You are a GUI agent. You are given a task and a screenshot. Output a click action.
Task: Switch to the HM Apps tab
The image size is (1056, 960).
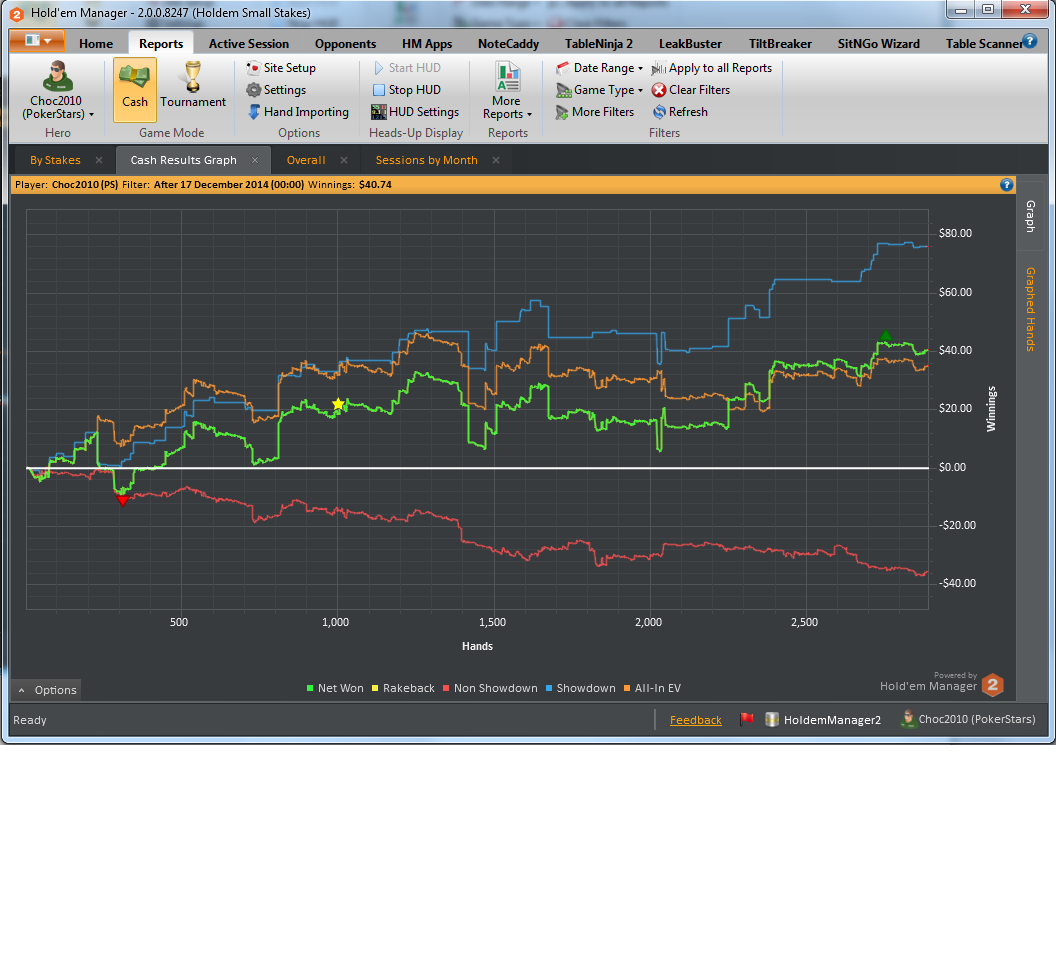(427, 44)
